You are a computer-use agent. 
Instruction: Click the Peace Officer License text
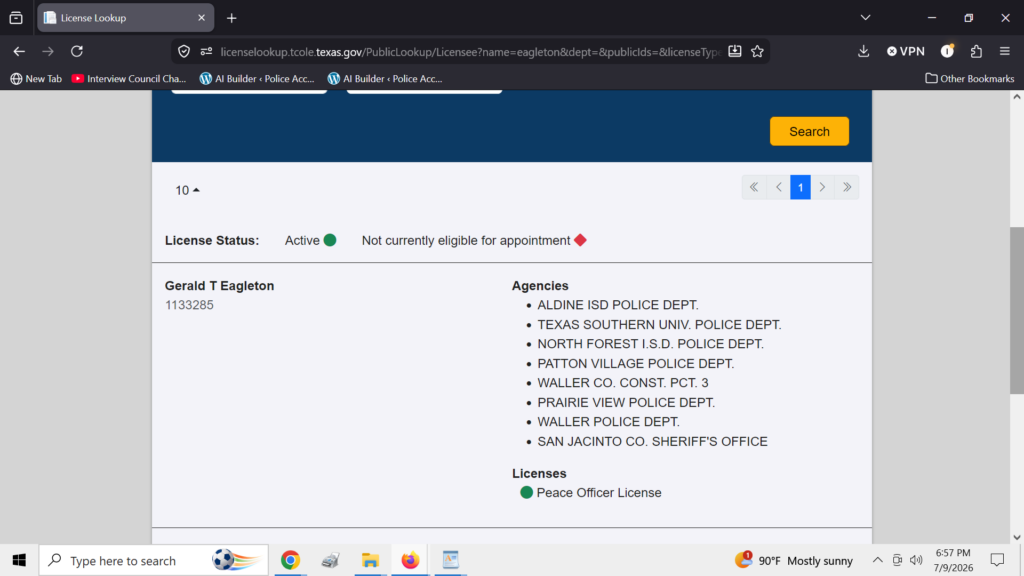point(599,493)
